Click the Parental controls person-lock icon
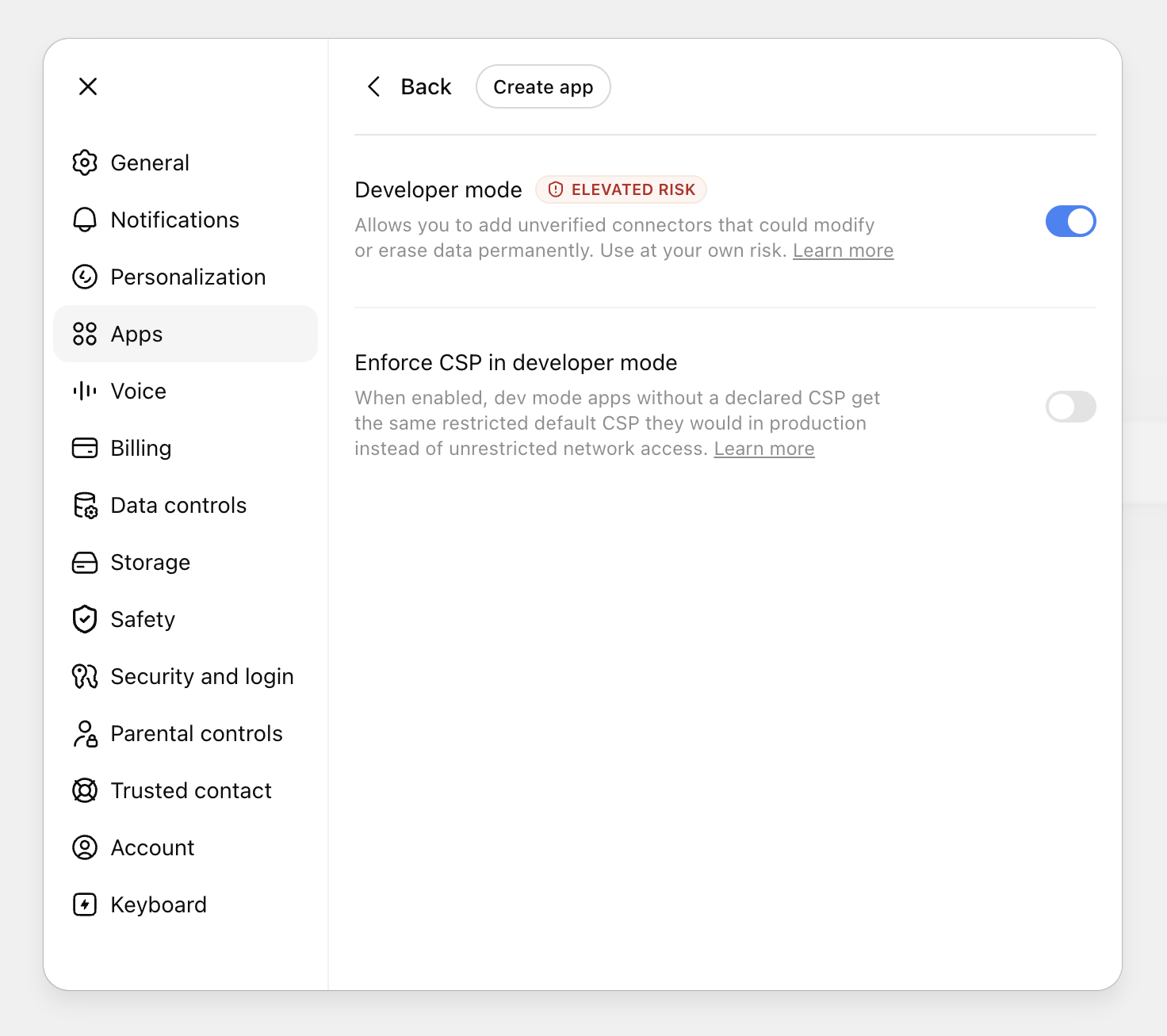 [85, 733]
